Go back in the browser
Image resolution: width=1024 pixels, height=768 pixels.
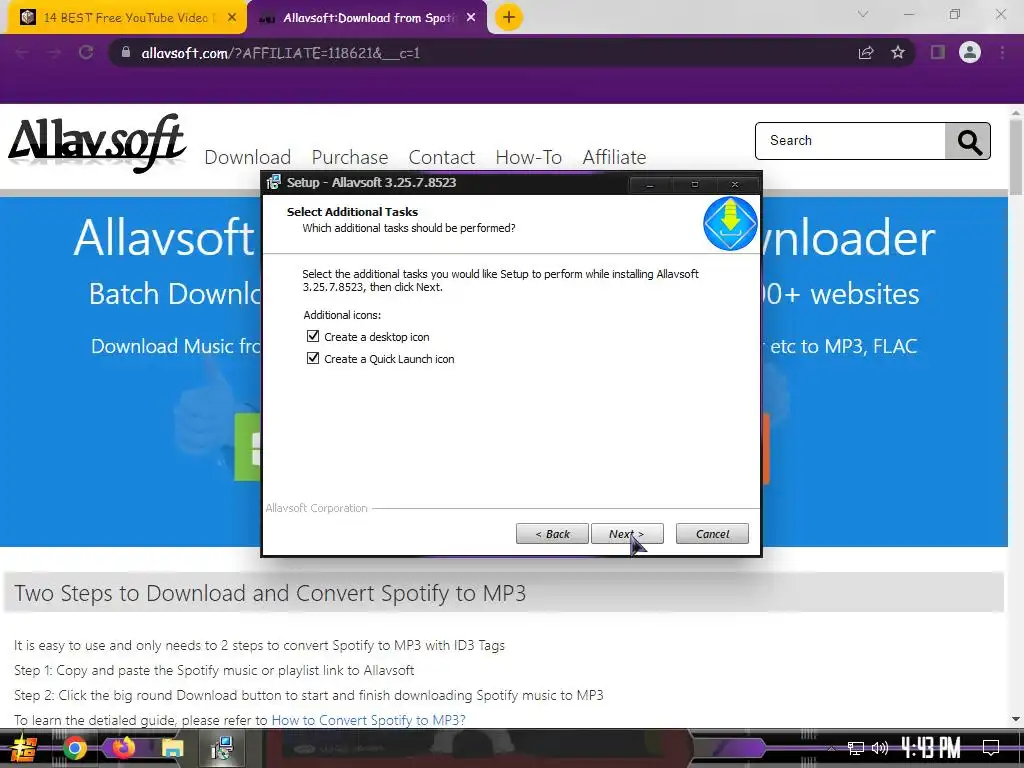(x=22, y=52)
